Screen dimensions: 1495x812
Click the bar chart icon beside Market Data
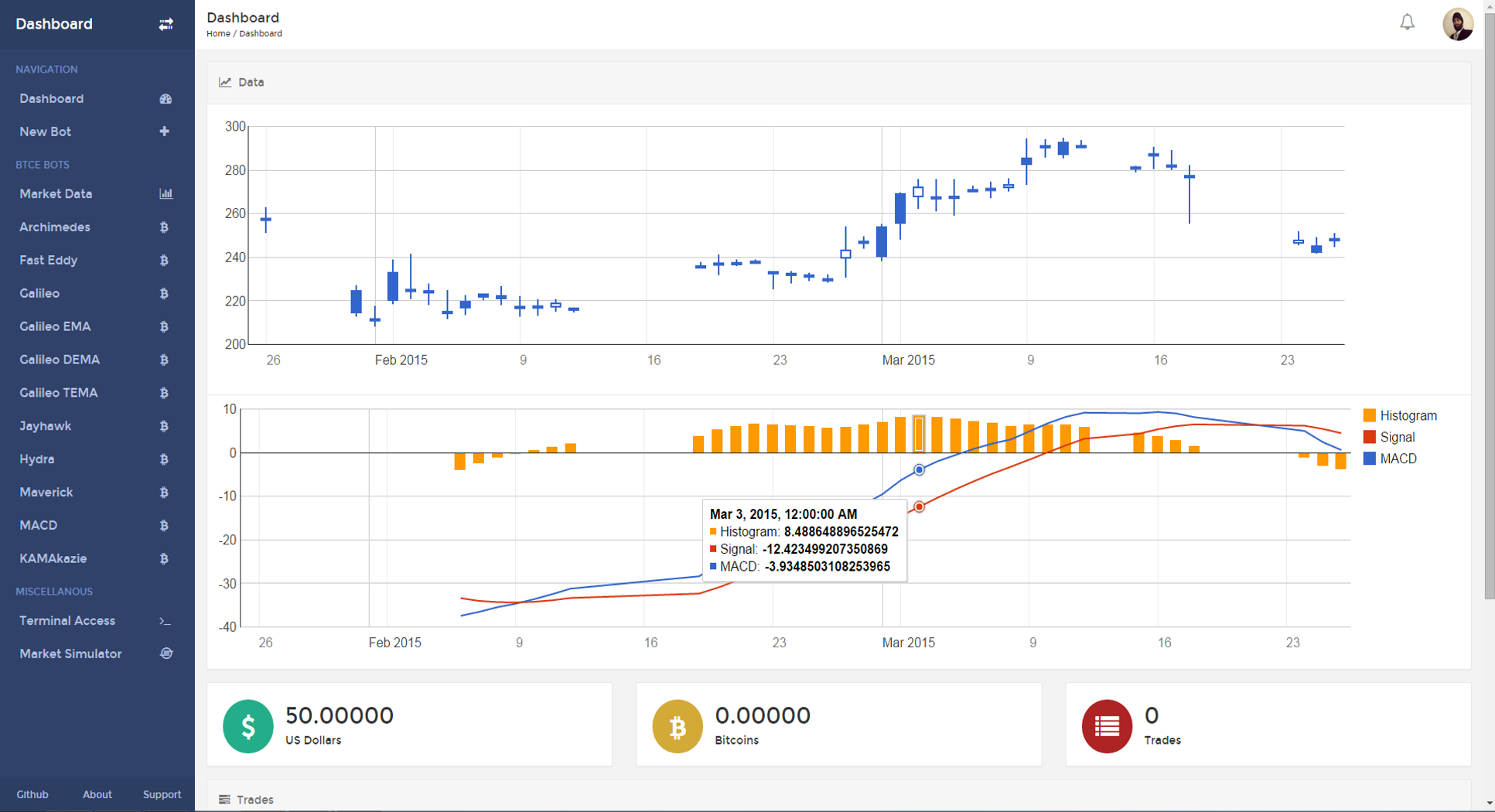[x=166, y=194]
